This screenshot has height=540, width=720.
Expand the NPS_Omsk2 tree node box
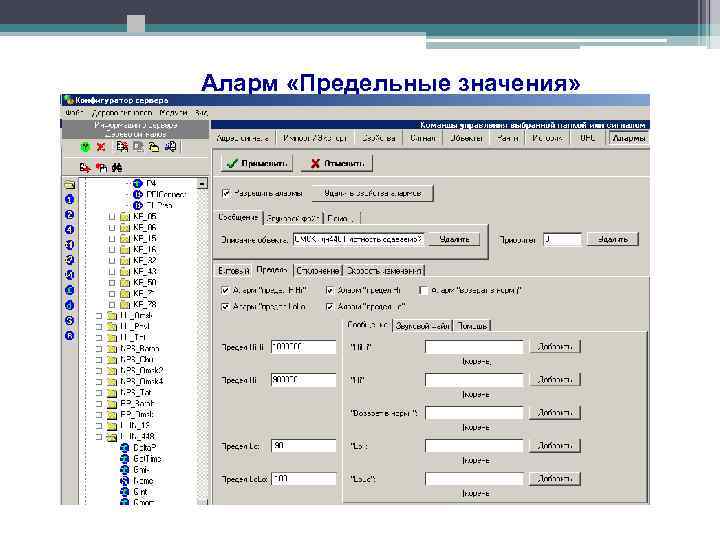coord(99,371)
